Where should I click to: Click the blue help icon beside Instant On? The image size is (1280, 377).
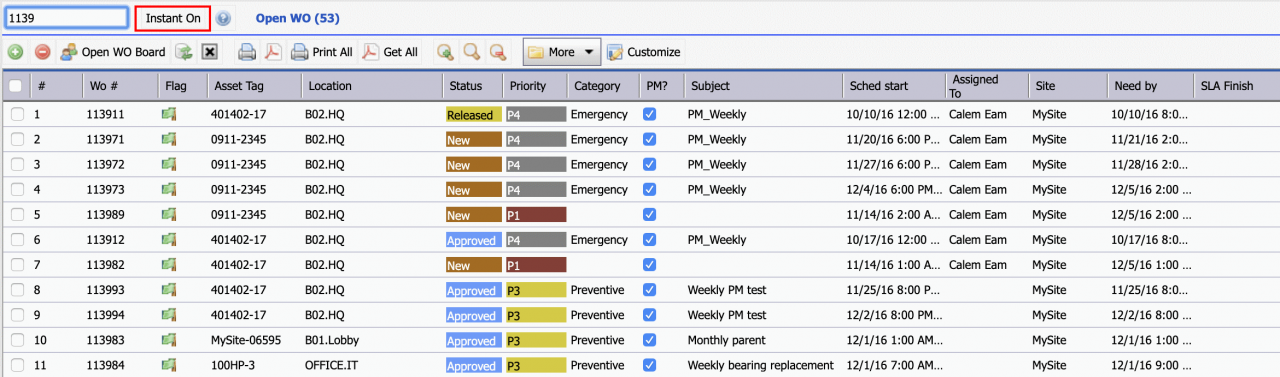tap(223, 18)
